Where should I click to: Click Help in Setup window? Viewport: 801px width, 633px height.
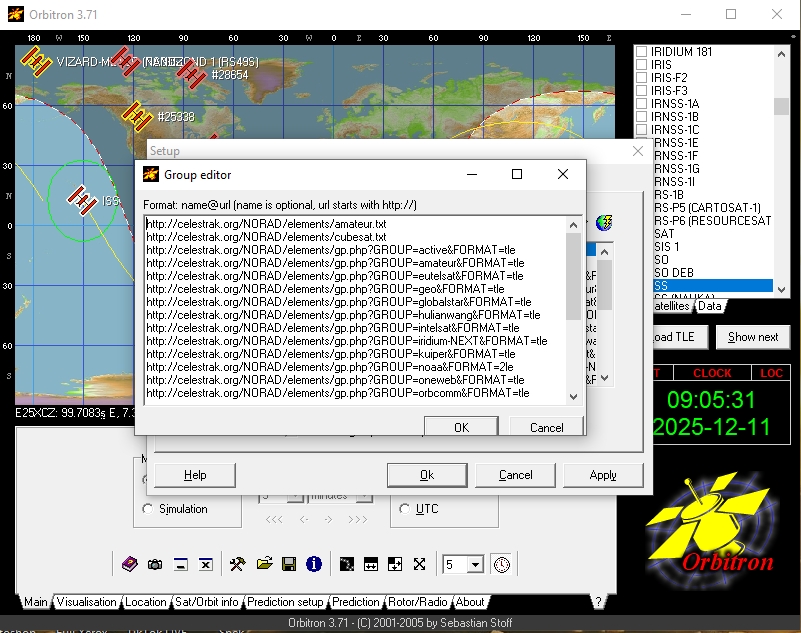(x=195, y=475)
